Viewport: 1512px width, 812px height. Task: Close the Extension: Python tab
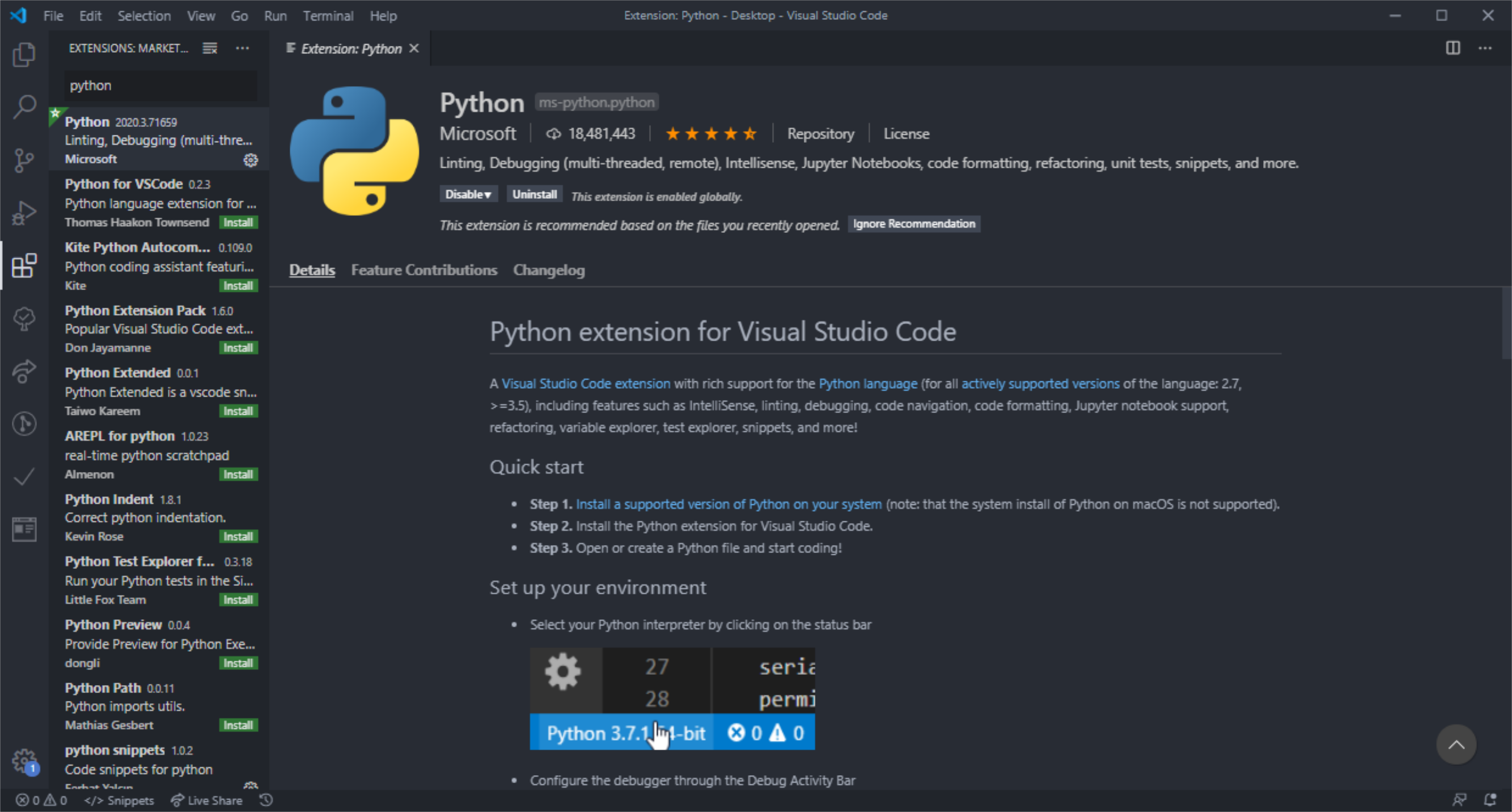pyautogui.click(x=414, y=48)
